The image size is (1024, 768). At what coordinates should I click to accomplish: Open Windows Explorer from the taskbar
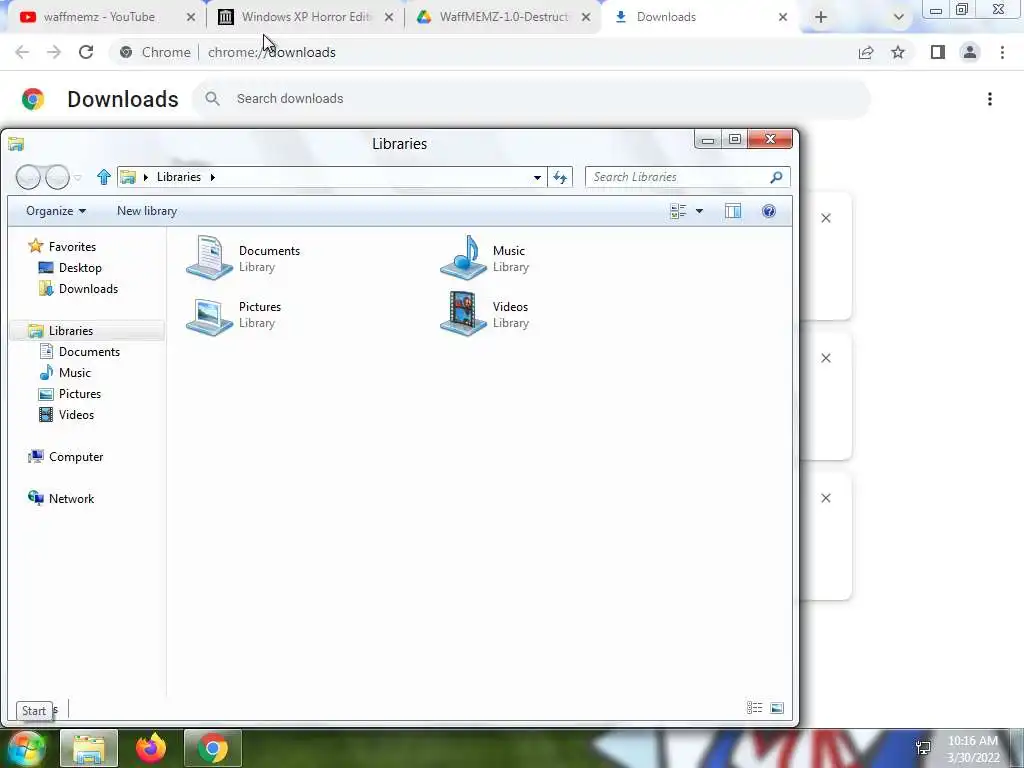[x=89, y=748]
